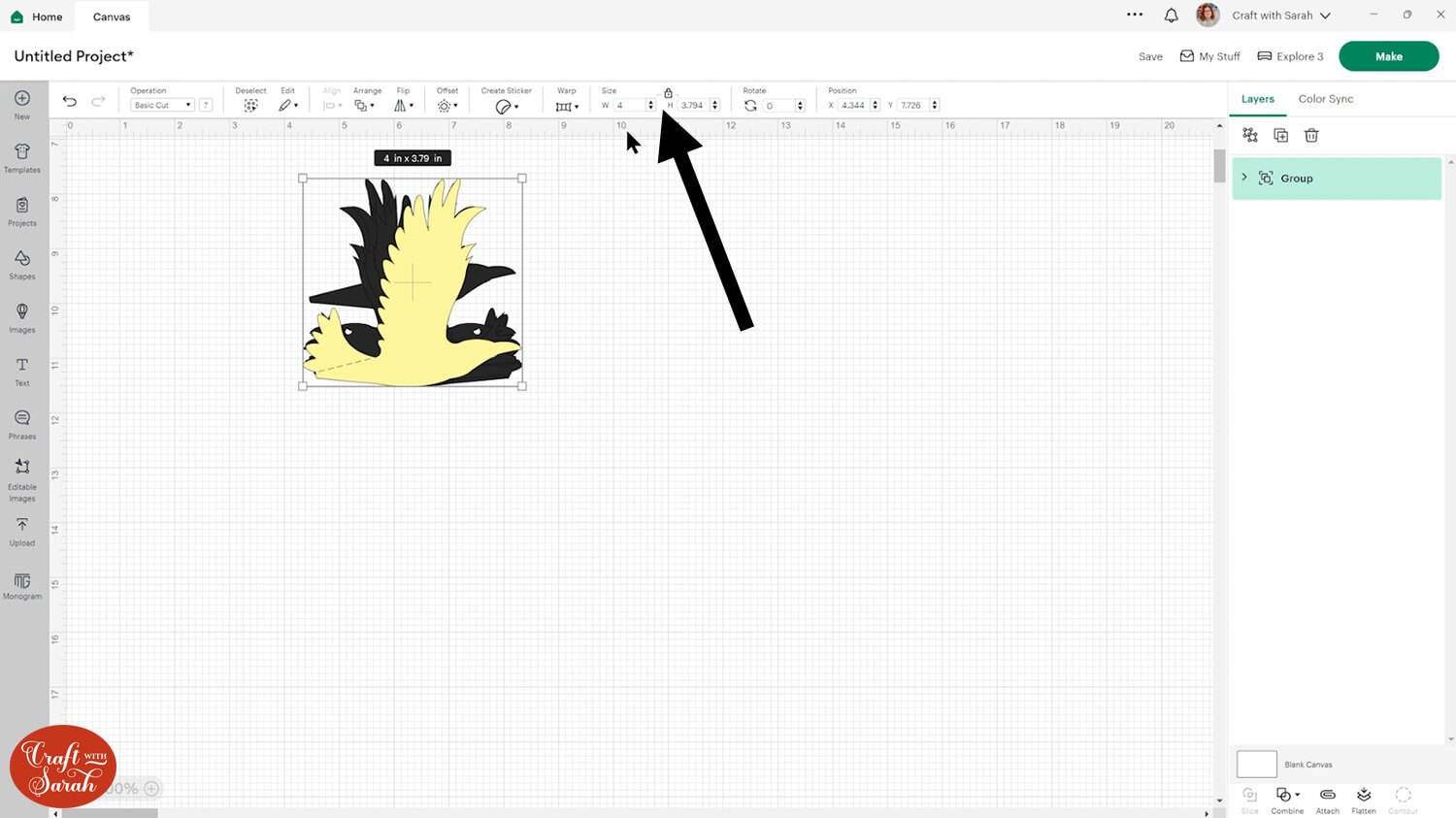
Task: Select the Explore 3 machine
Action: [1290, 56]
